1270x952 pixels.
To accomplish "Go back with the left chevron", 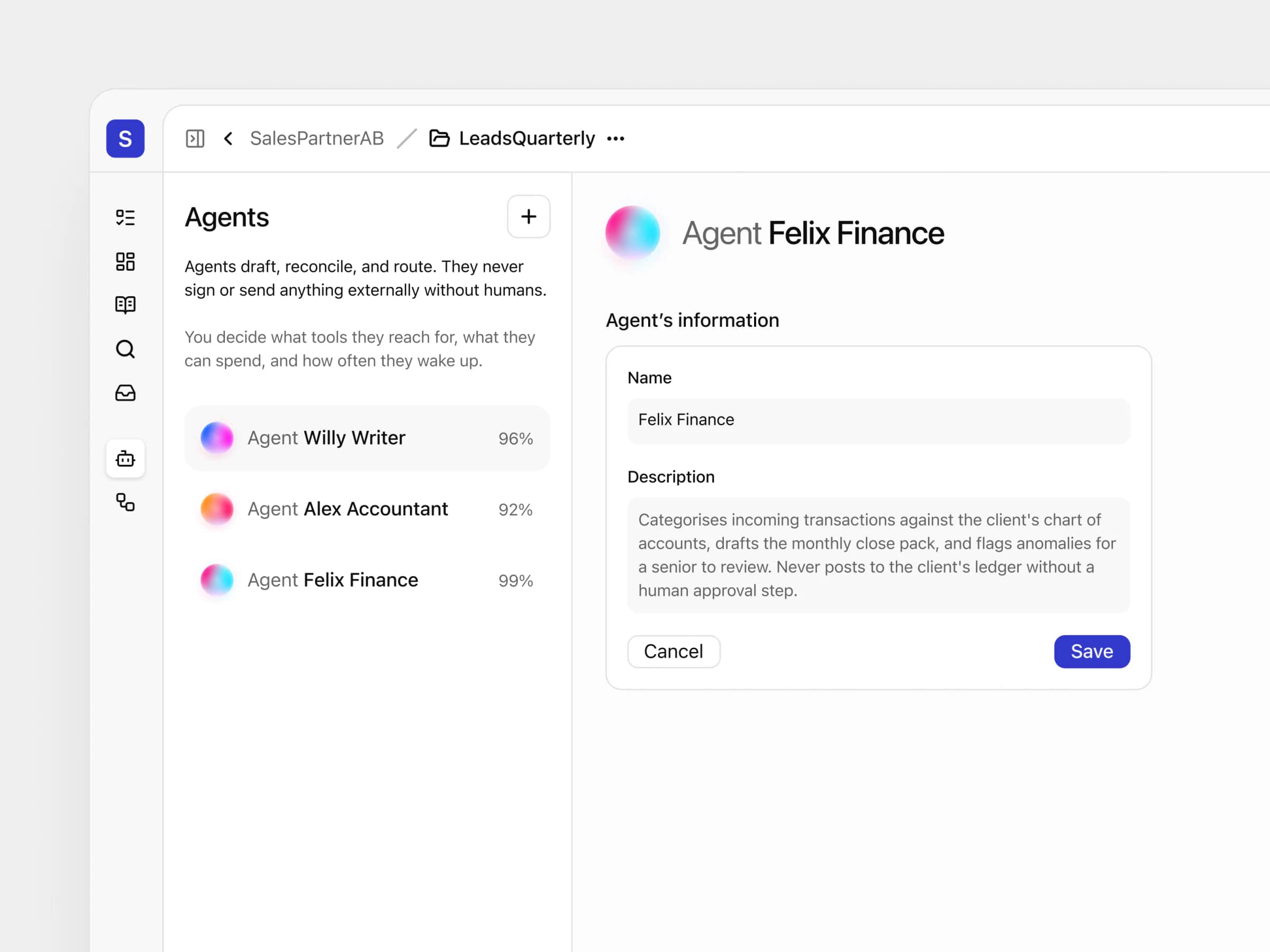I will pos(229,138).
